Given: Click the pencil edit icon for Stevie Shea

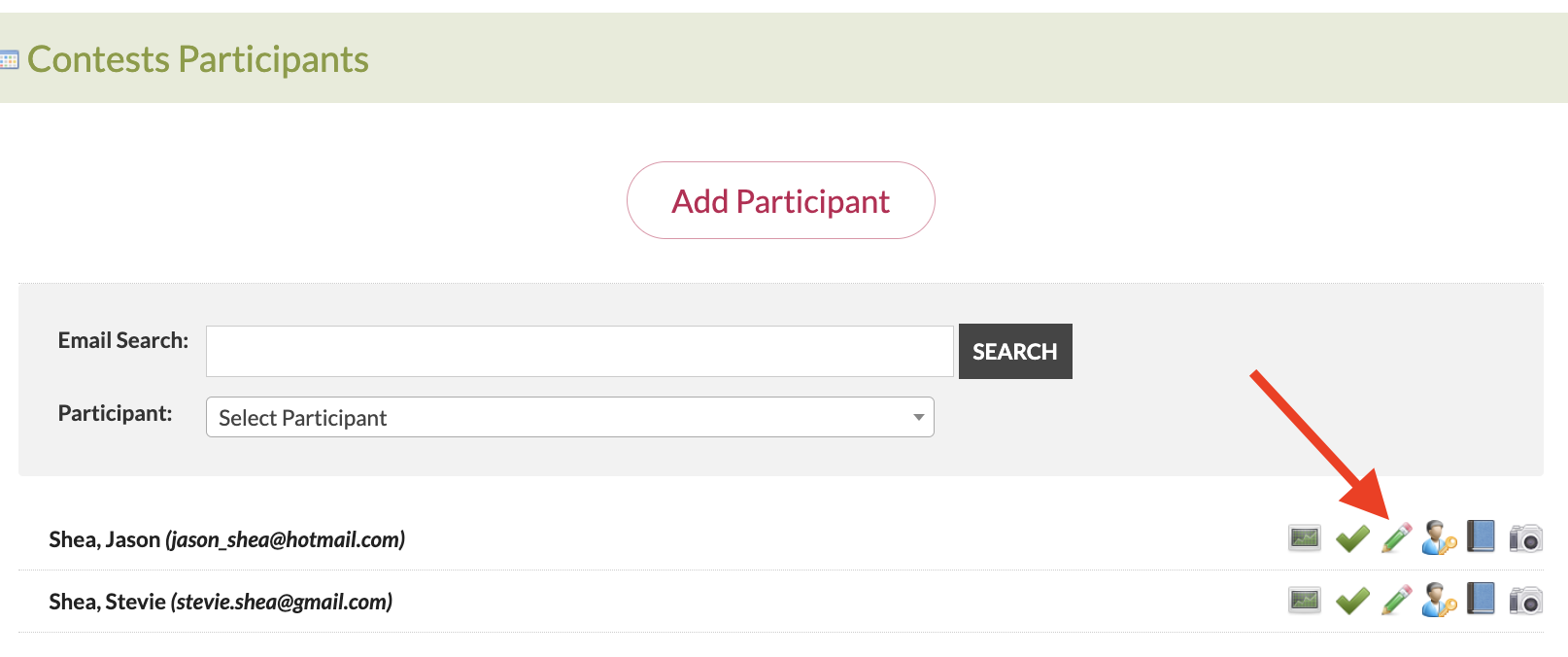Looking at the screenshot, I should click(x=1396, y=600).
